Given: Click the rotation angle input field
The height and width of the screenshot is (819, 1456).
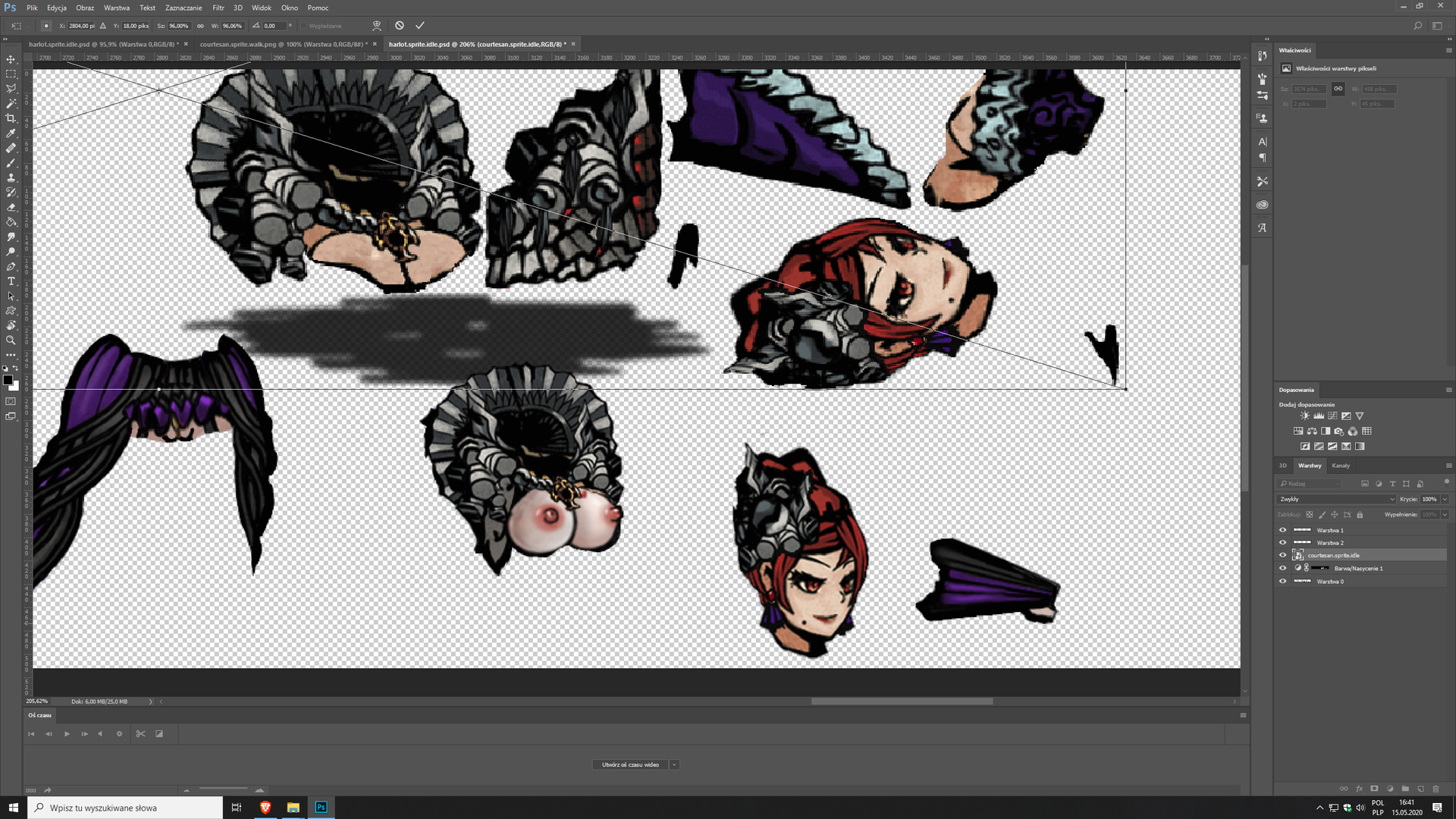Looking at the screenshot, I should coord(273,26).
